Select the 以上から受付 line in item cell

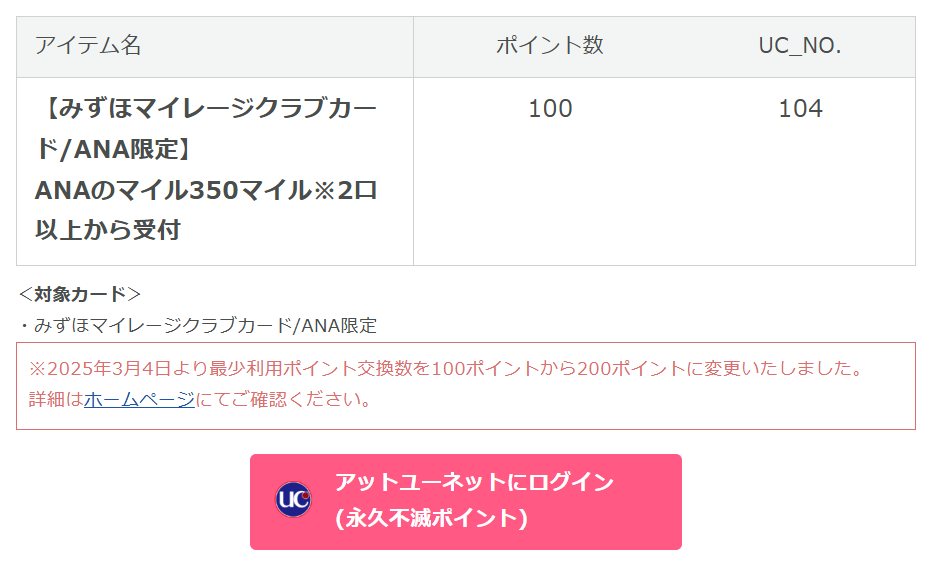point(108,230)
